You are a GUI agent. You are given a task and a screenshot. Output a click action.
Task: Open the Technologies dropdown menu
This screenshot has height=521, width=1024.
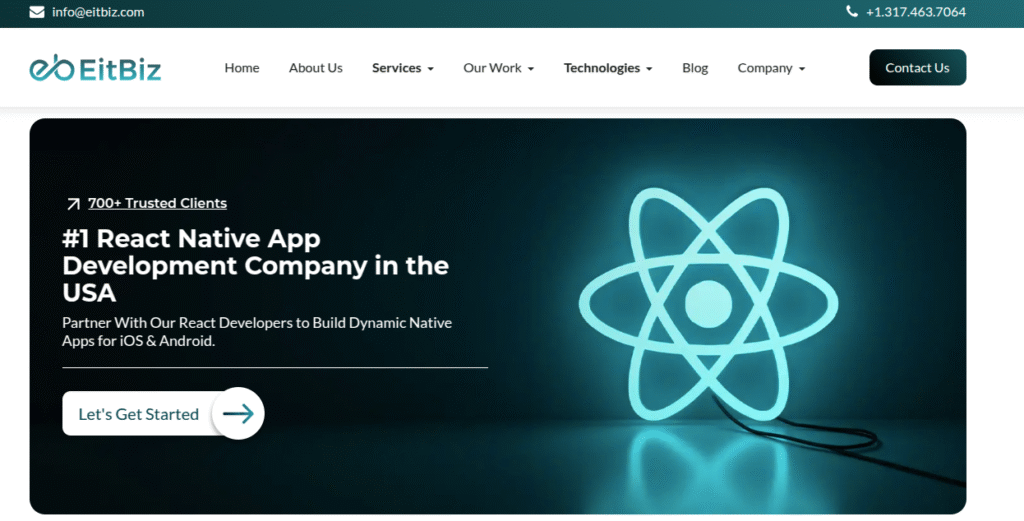(x=607, y=68)
